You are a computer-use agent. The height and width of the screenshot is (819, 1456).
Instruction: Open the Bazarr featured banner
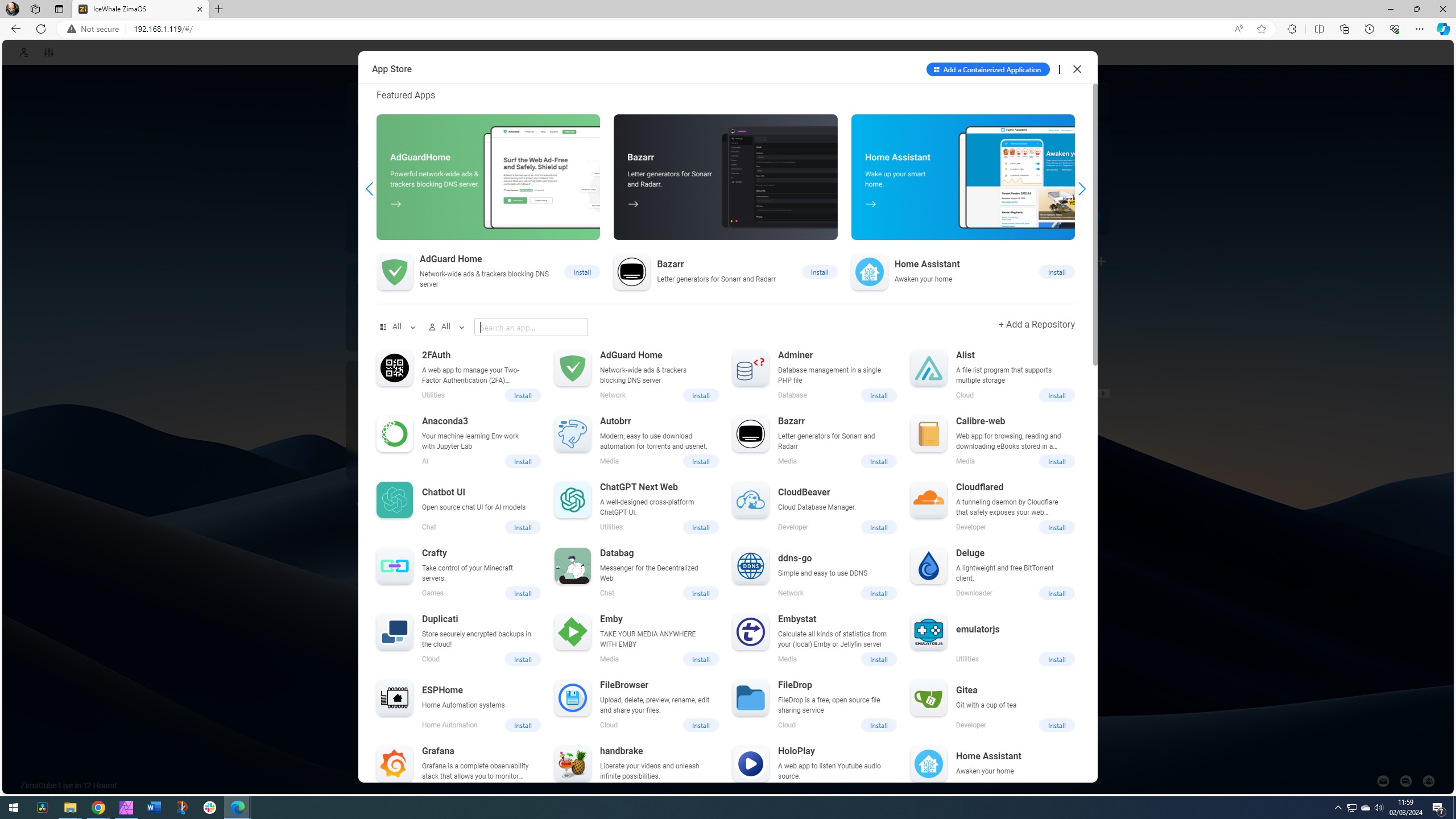(x=725, y=177)
